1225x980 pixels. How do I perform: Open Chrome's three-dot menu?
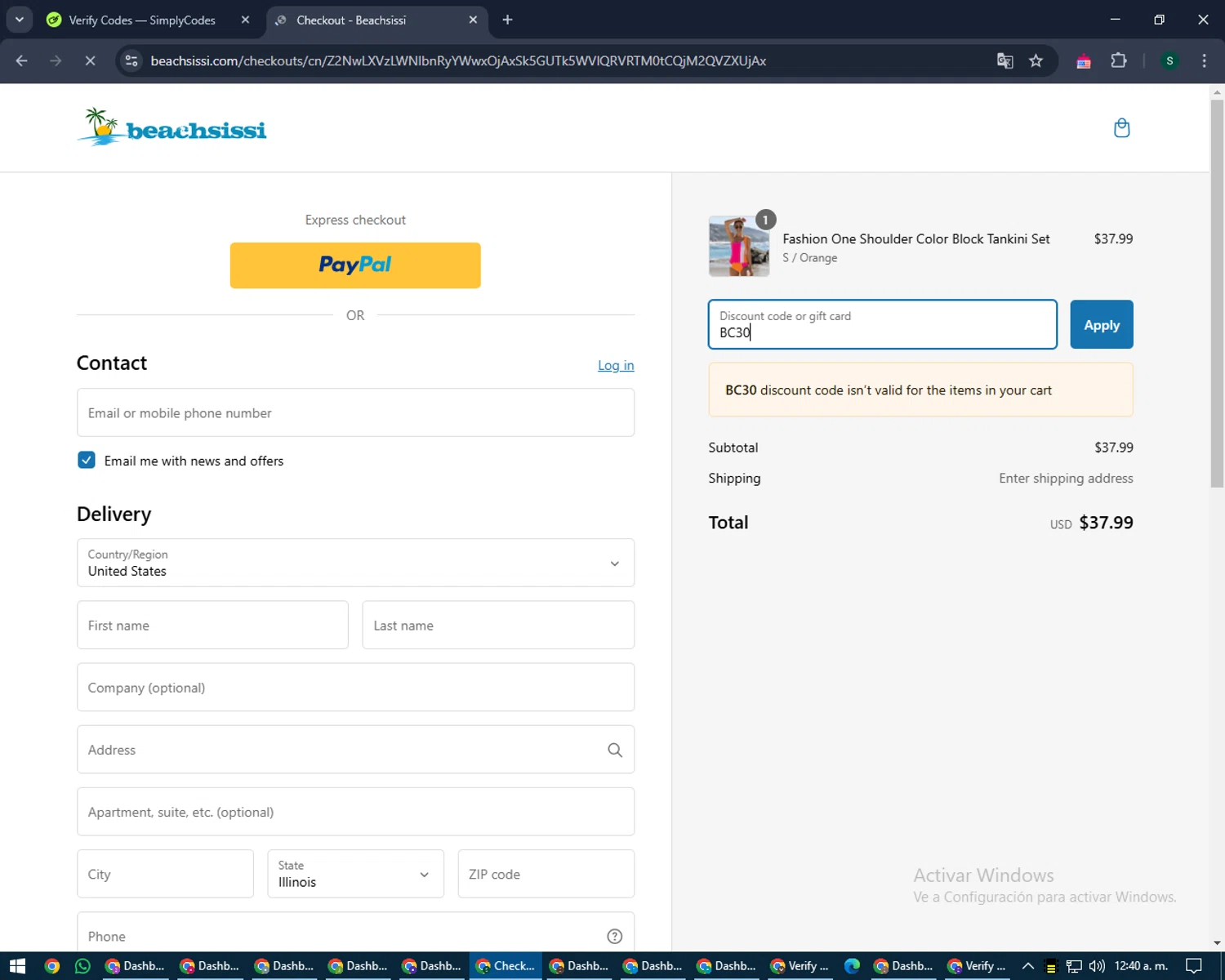click(1204, 60)
